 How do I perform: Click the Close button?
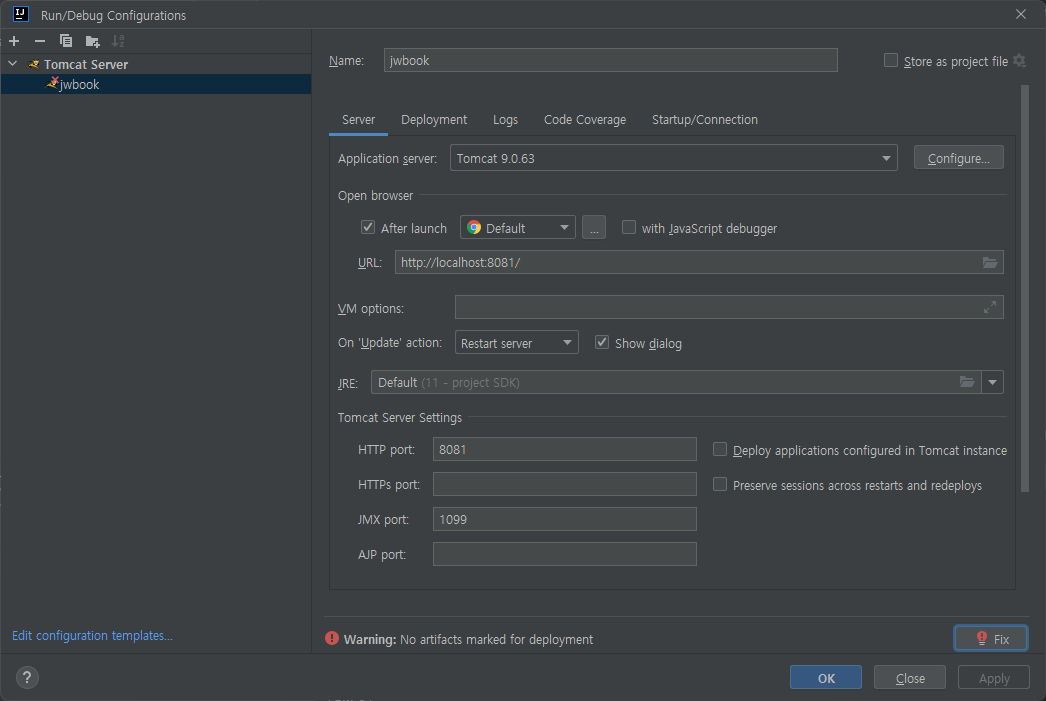click(x=910, y=678)
